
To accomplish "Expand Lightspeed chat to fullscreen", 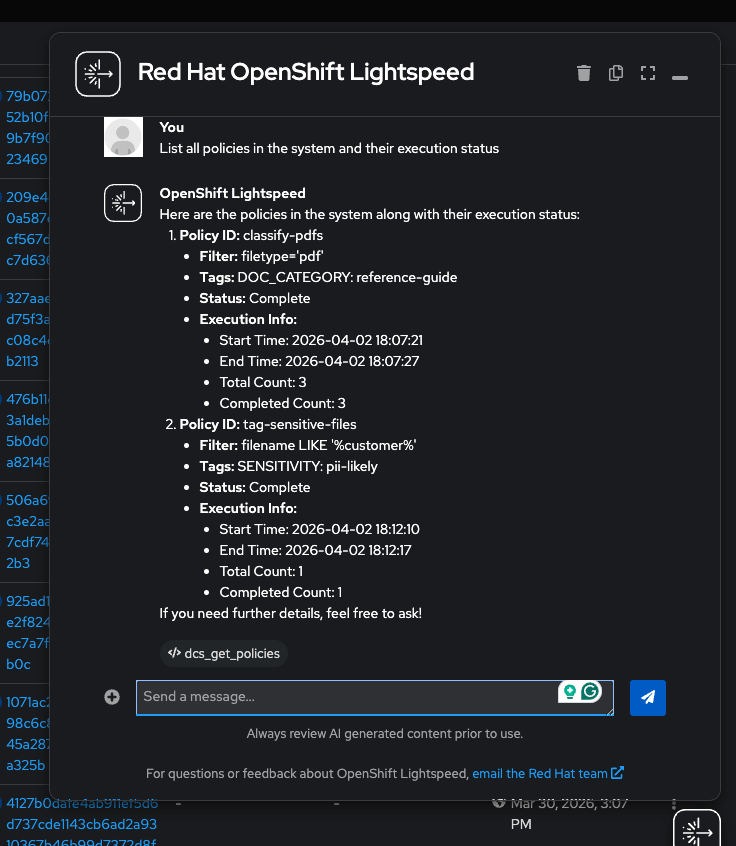I will [648, 73].
